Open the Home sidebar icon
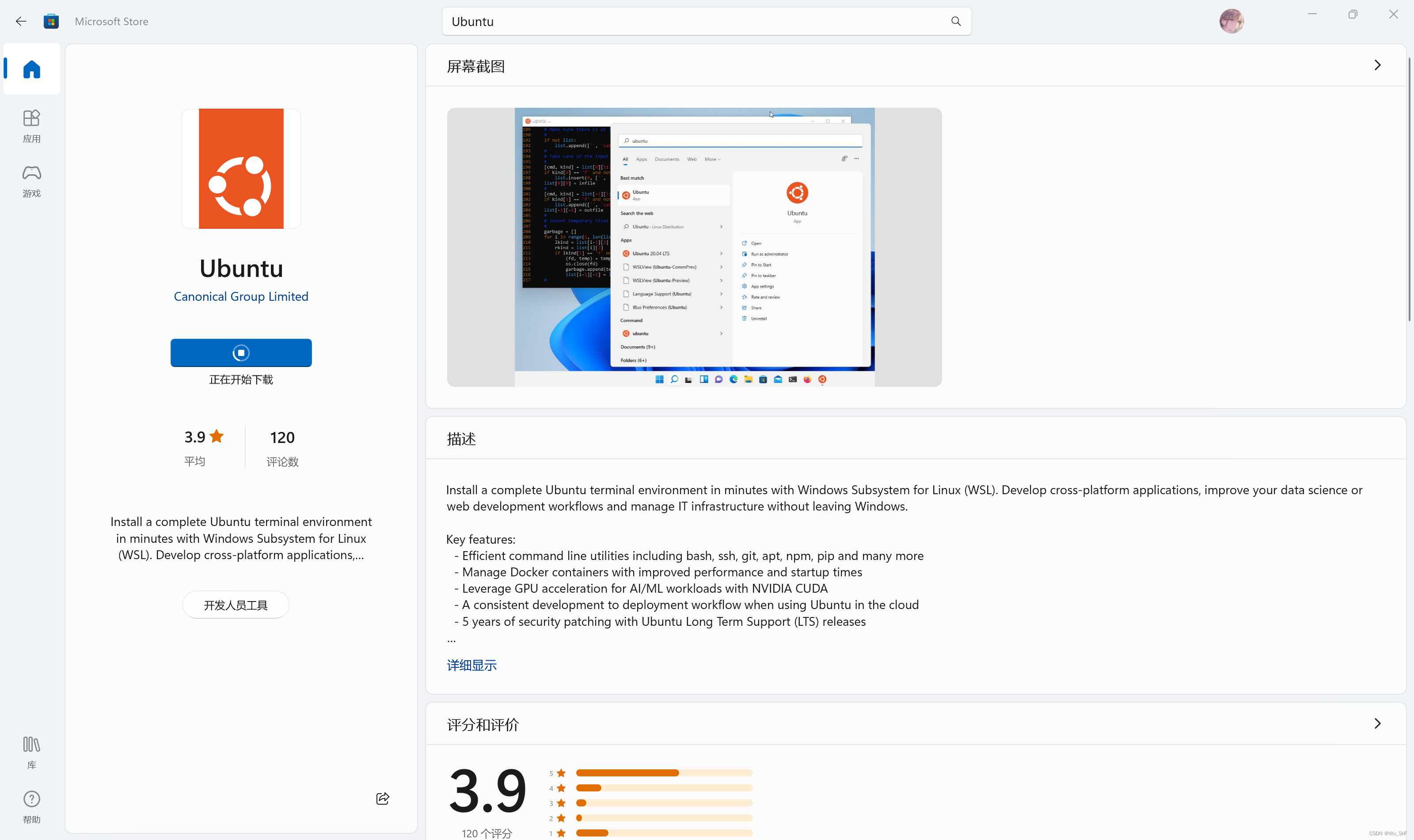 coord(32,69)
